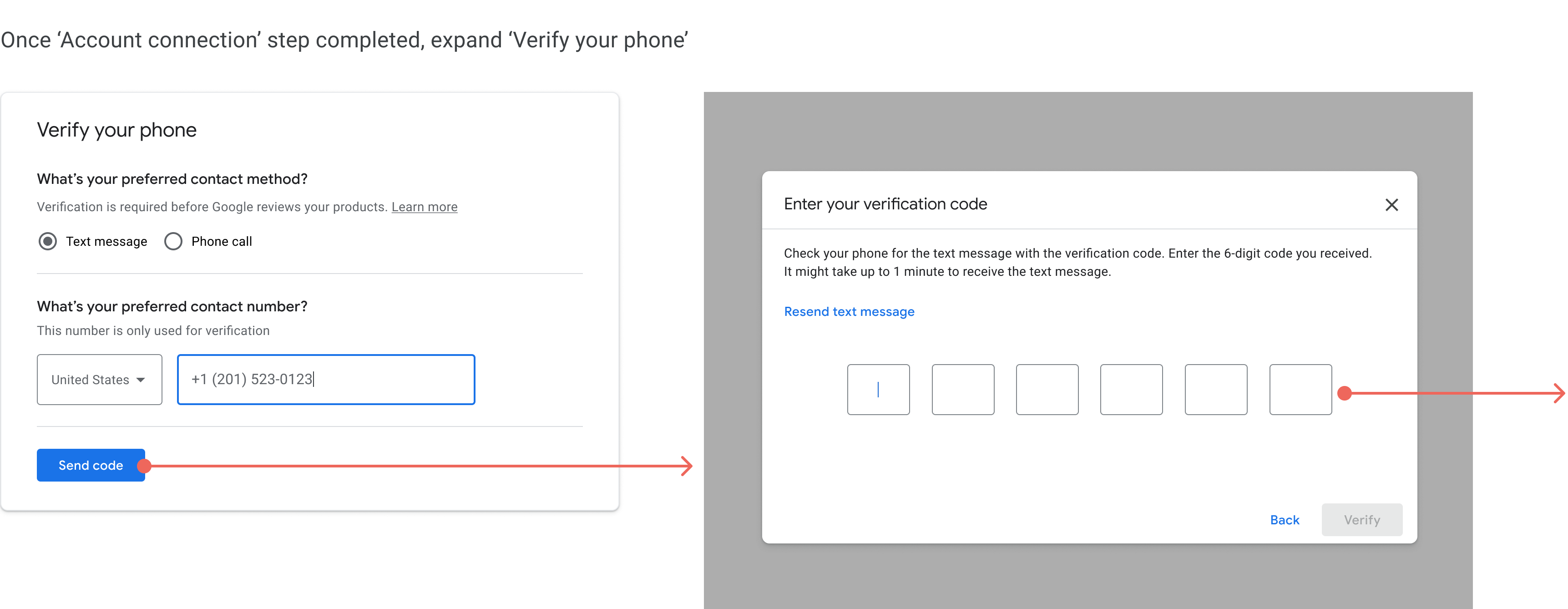Screen dimensions: 1568x609
Task: Click the Phone call label text
Action: tap(222, 241)
